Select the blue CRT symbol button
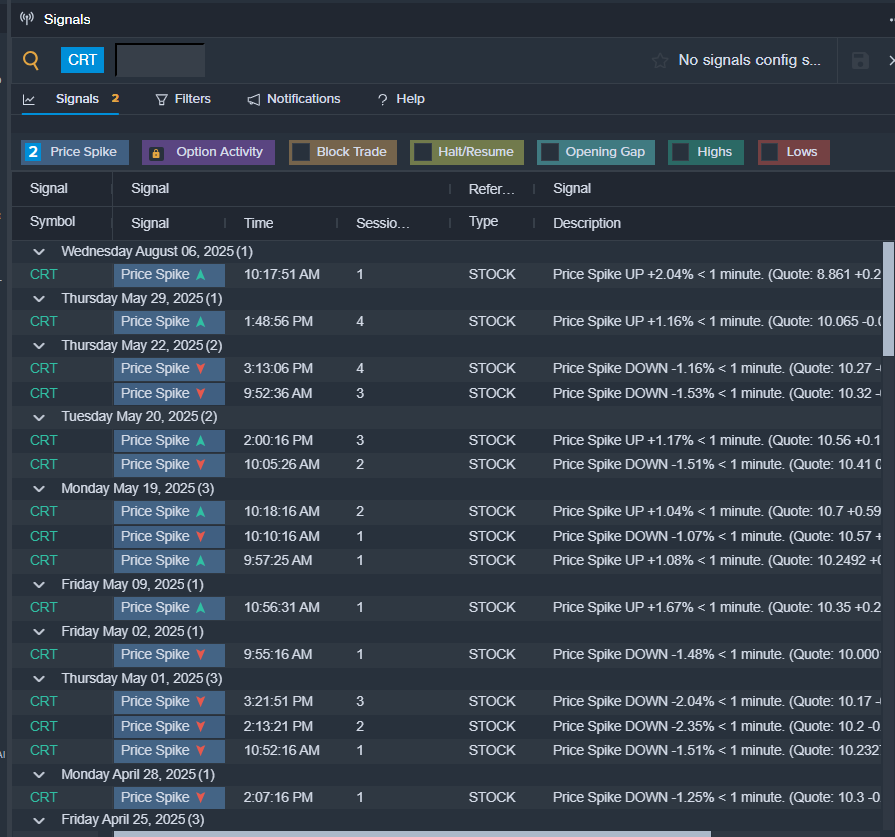895x837 pixels. [82, 60]
